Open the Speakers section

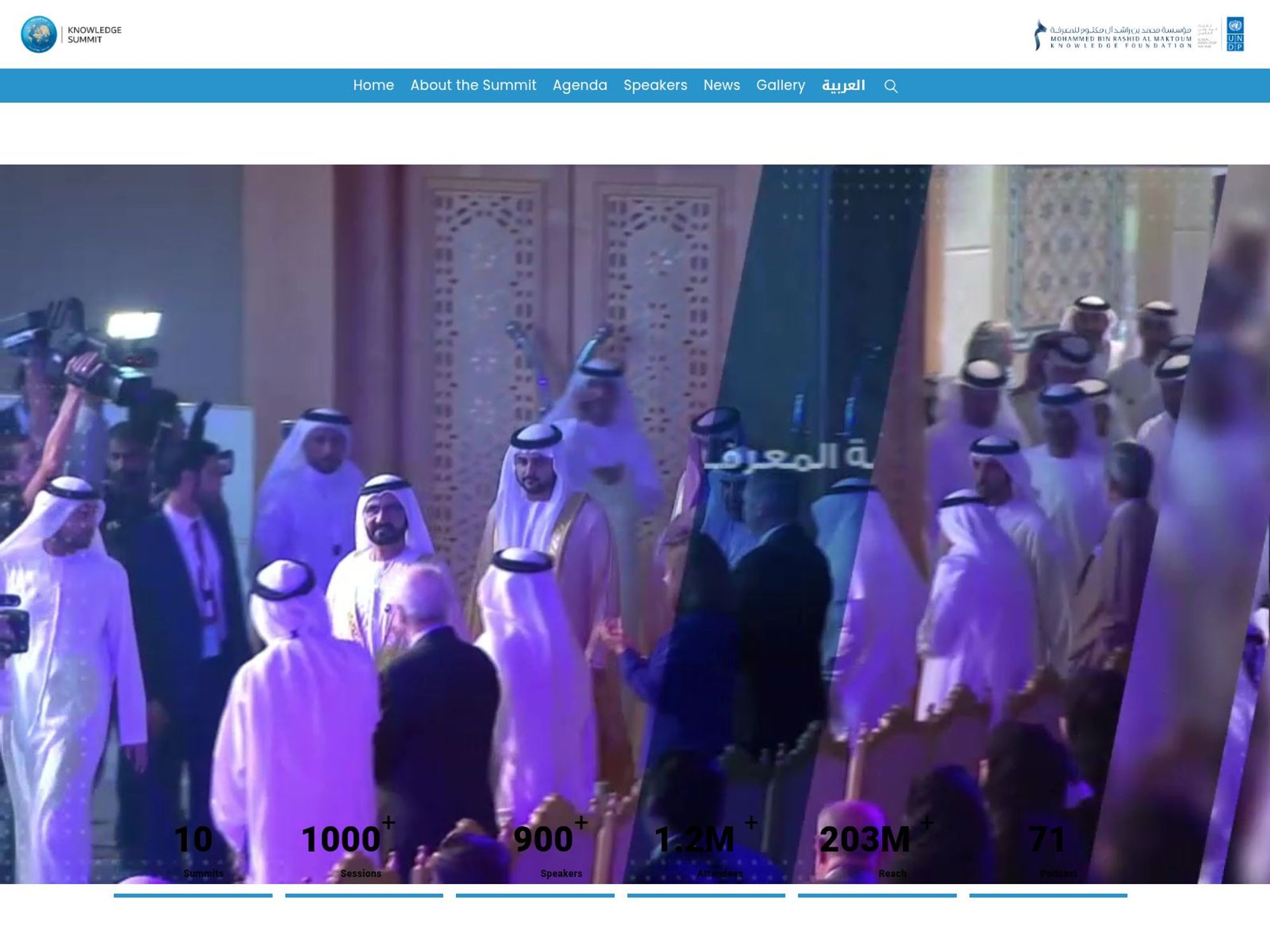click(655, 85)
